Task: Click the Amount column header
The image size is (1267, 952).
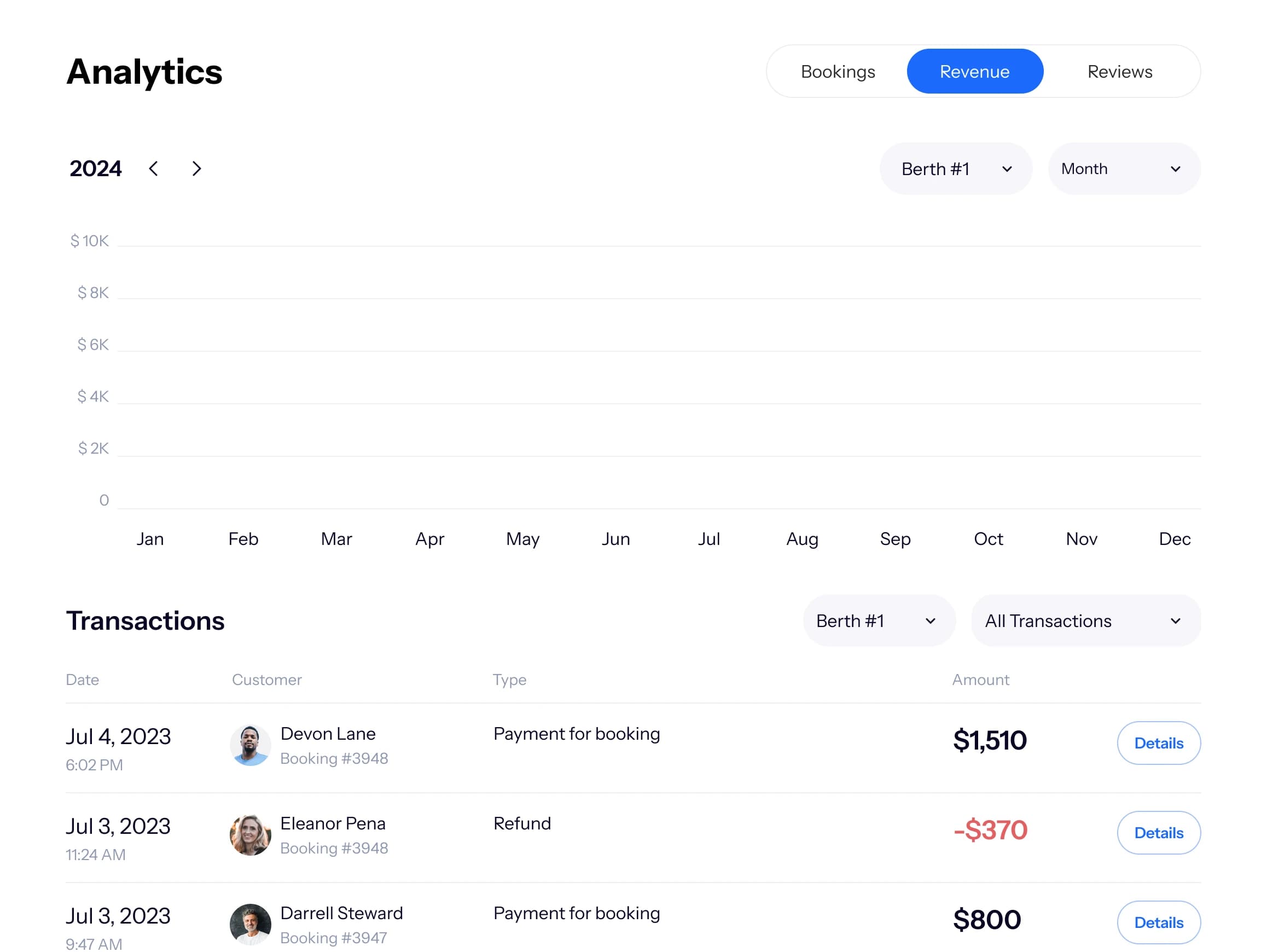Action: point(980,680)
